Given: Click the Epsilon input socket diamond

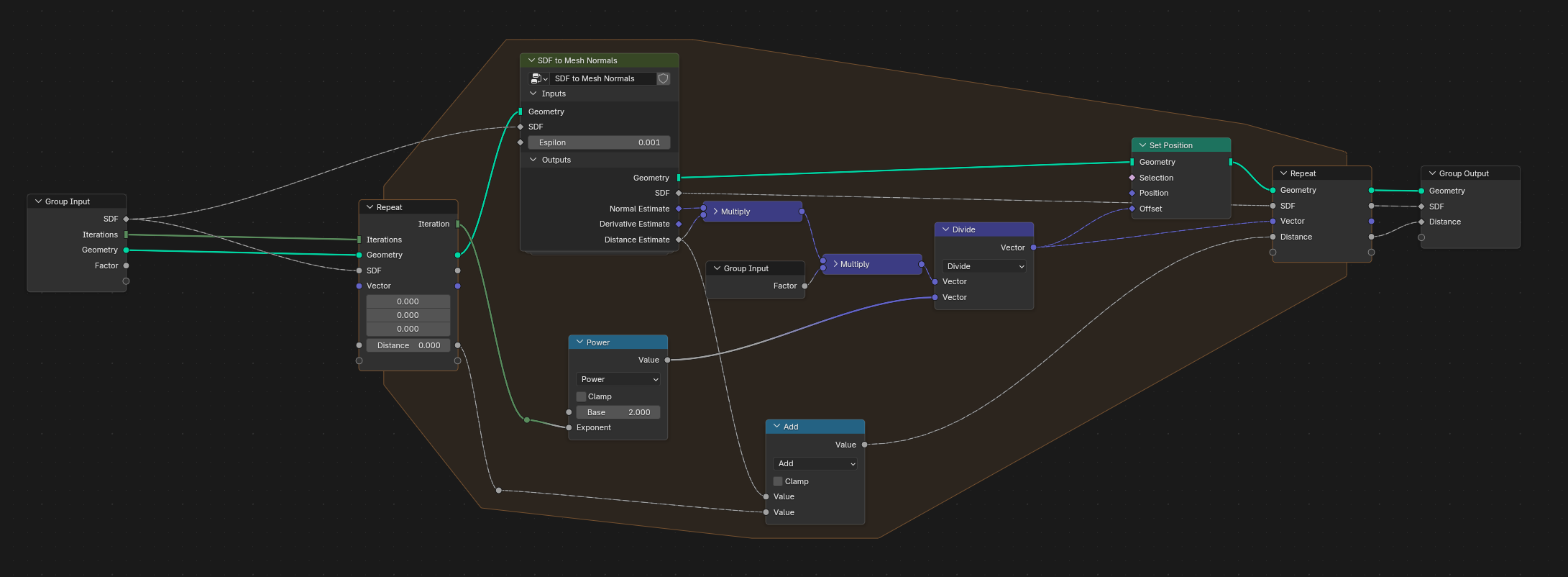Looking at the screenshot, I should pos(521,142).
